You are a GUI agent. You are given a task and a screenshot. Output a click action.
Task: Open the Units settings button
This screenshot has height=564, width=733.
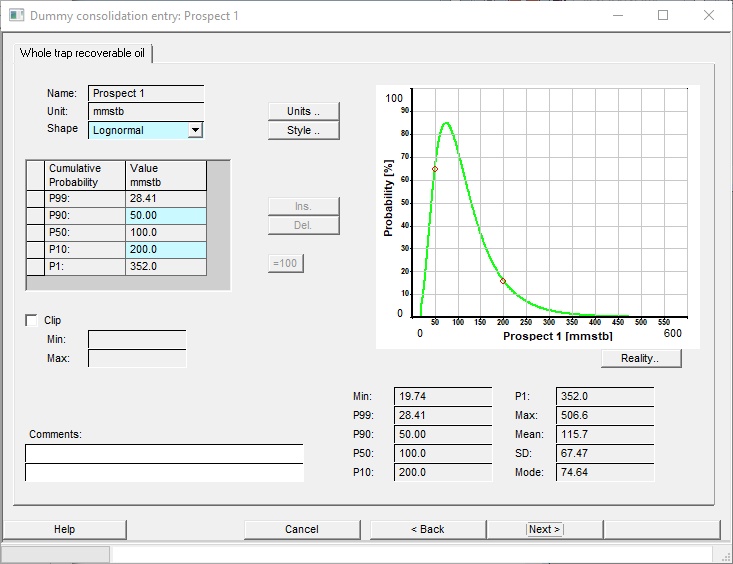pyautogui.click(x=303, y=111)
